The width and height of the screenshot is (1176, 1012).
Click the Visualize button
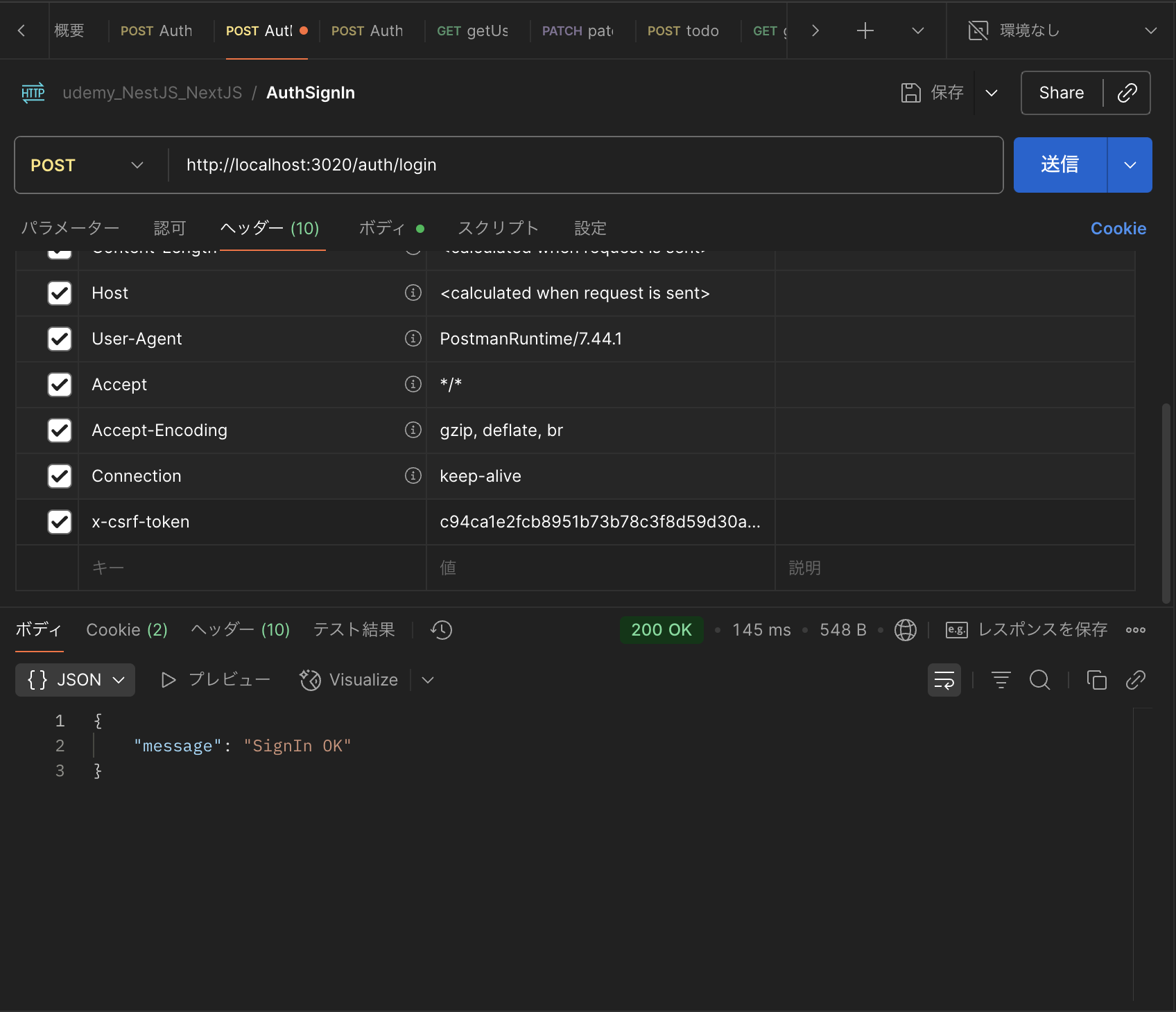349,680
